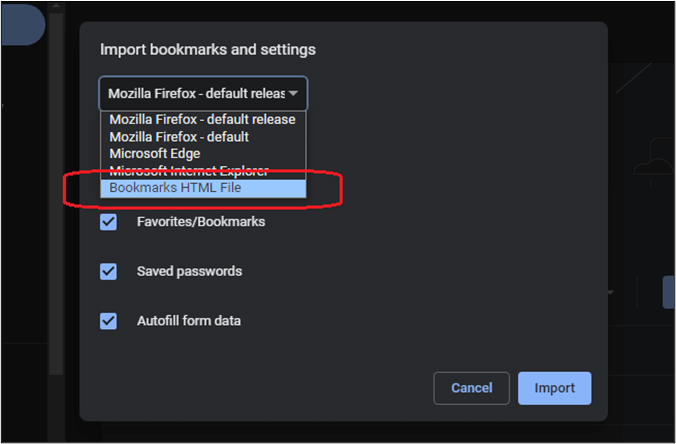Click the "Import bookmarks and settings" dialog title

pyautogui.click(x=208, y=49)
